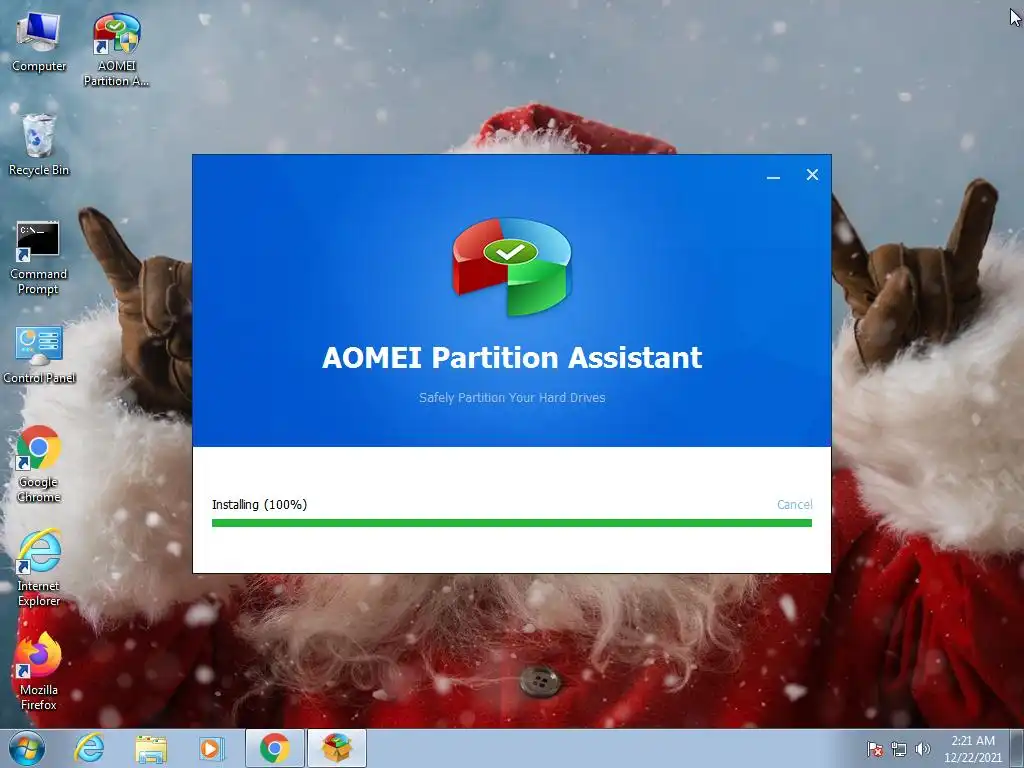The height and width of the screenshot is (768, 1024).
Task: Select the AOMEI Partition Assistant desktop shortcut
Action: (116, 50)
